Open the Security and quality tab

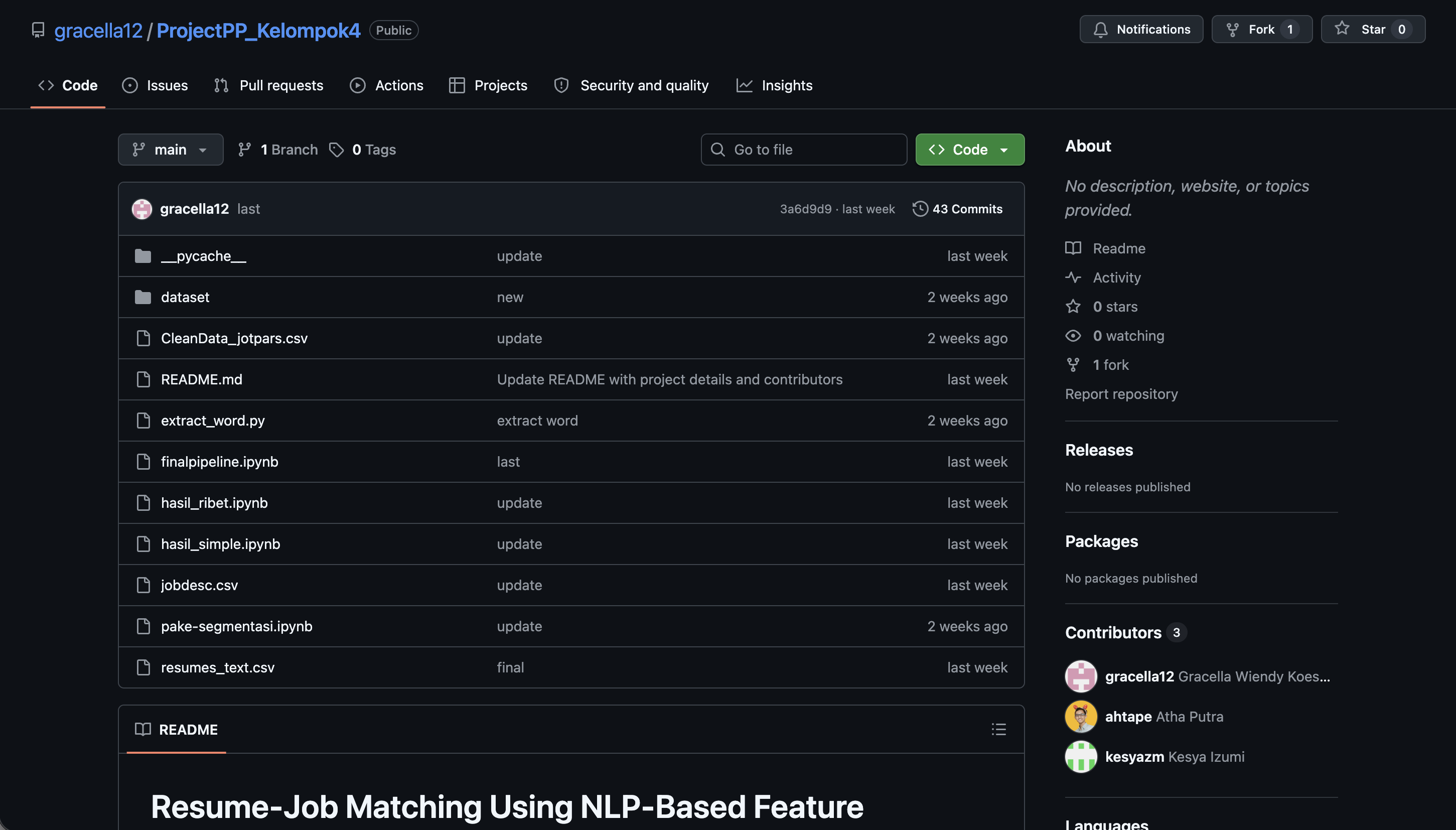pos(631,85)
